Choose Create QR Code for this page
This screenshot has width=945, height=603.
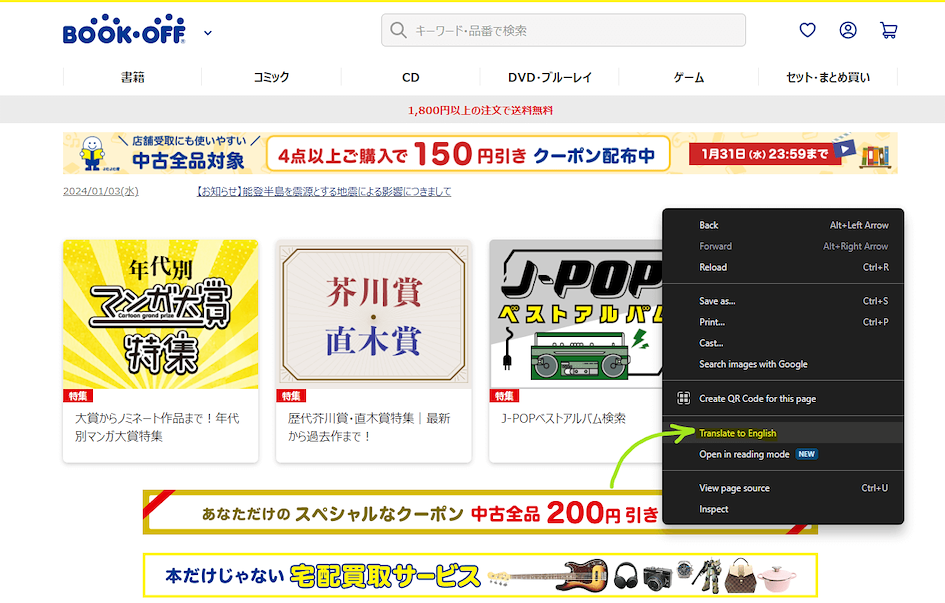(783, 399)
